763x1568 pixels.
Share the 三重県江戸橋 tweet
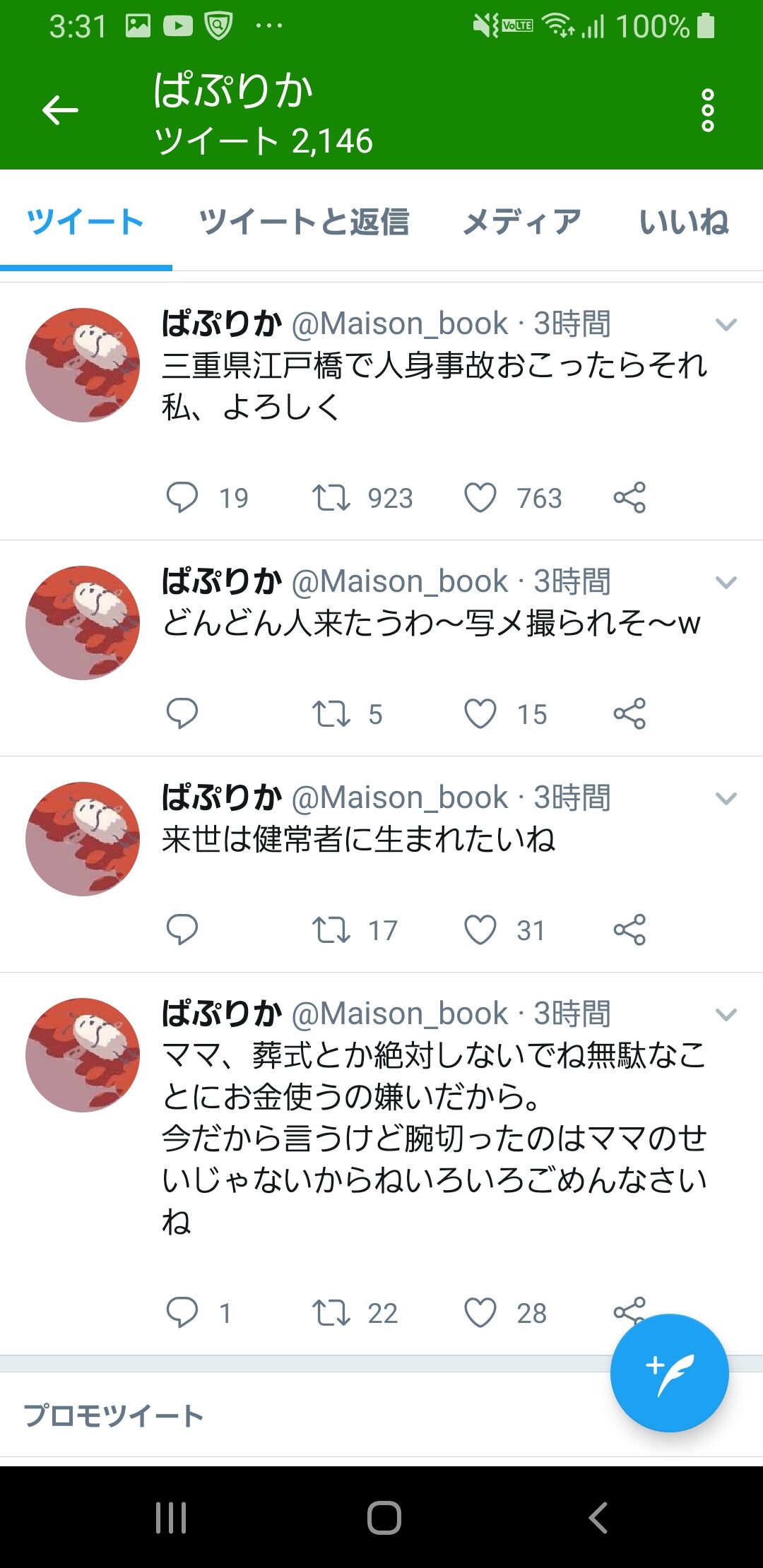pyautogui.click(x=629, y=497)
